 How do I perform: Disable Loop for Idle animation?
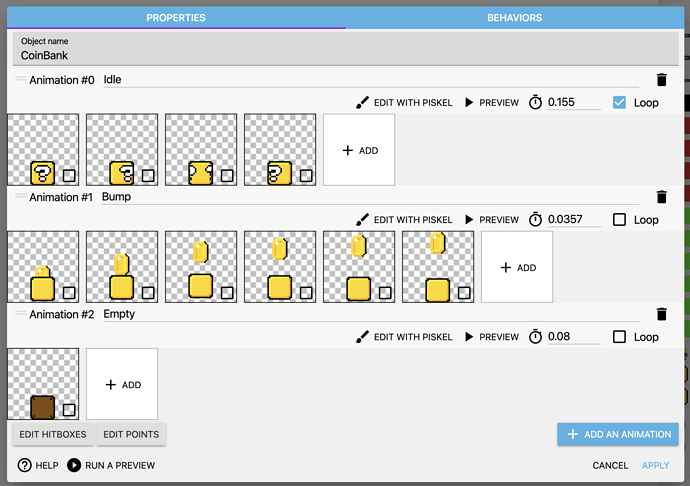click(619, 103)
